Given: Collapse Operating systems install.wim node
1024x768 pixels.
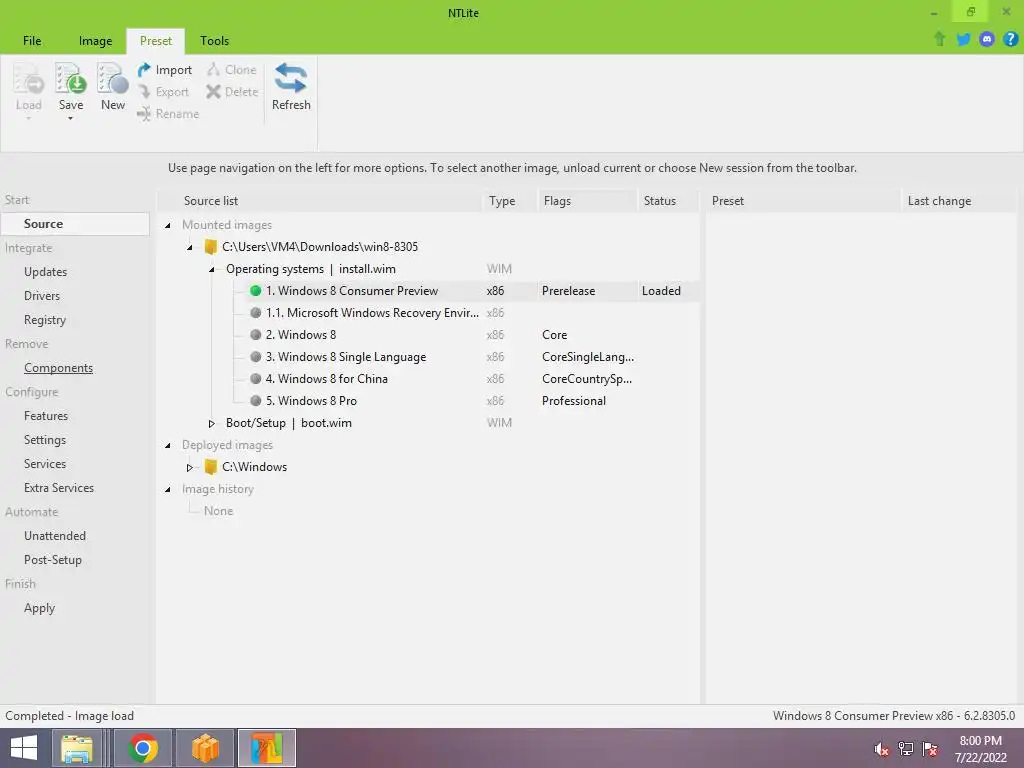Looking at the screenshot, I should pyautogui.click(x=212, y=270).
